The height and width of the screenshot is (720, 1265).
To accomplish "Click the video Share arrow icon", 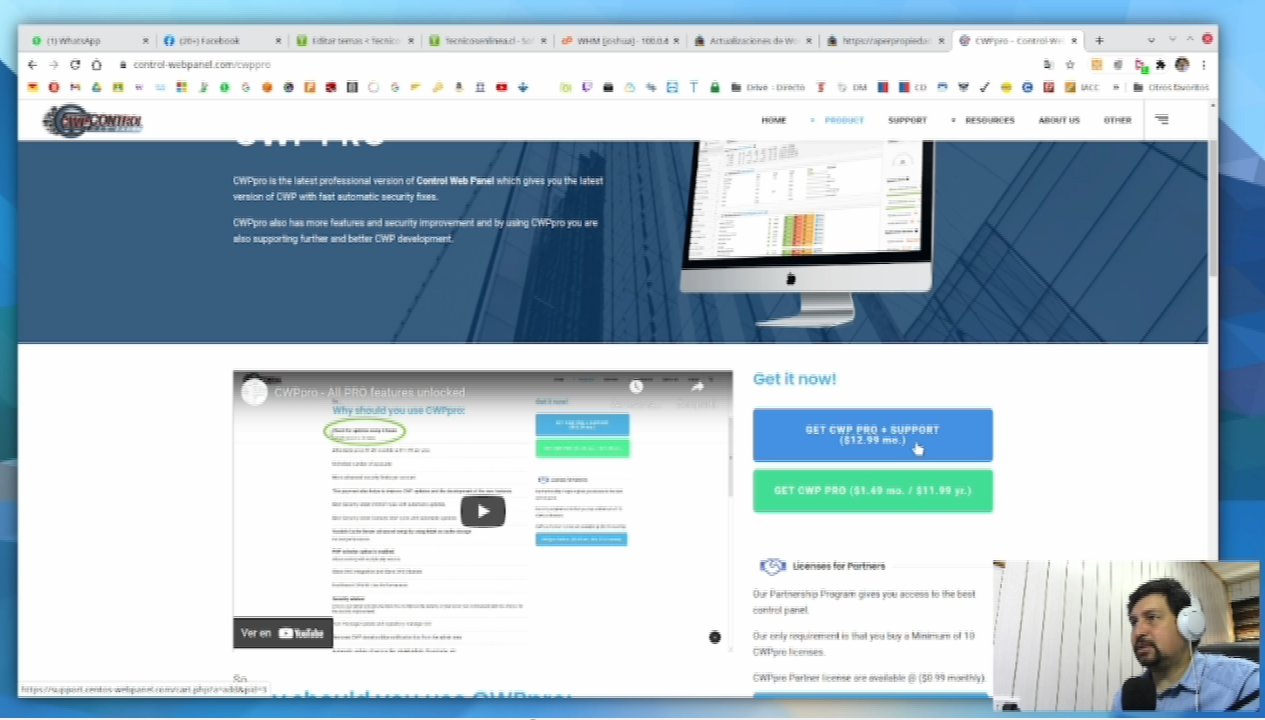I will (x=697, y=386).
